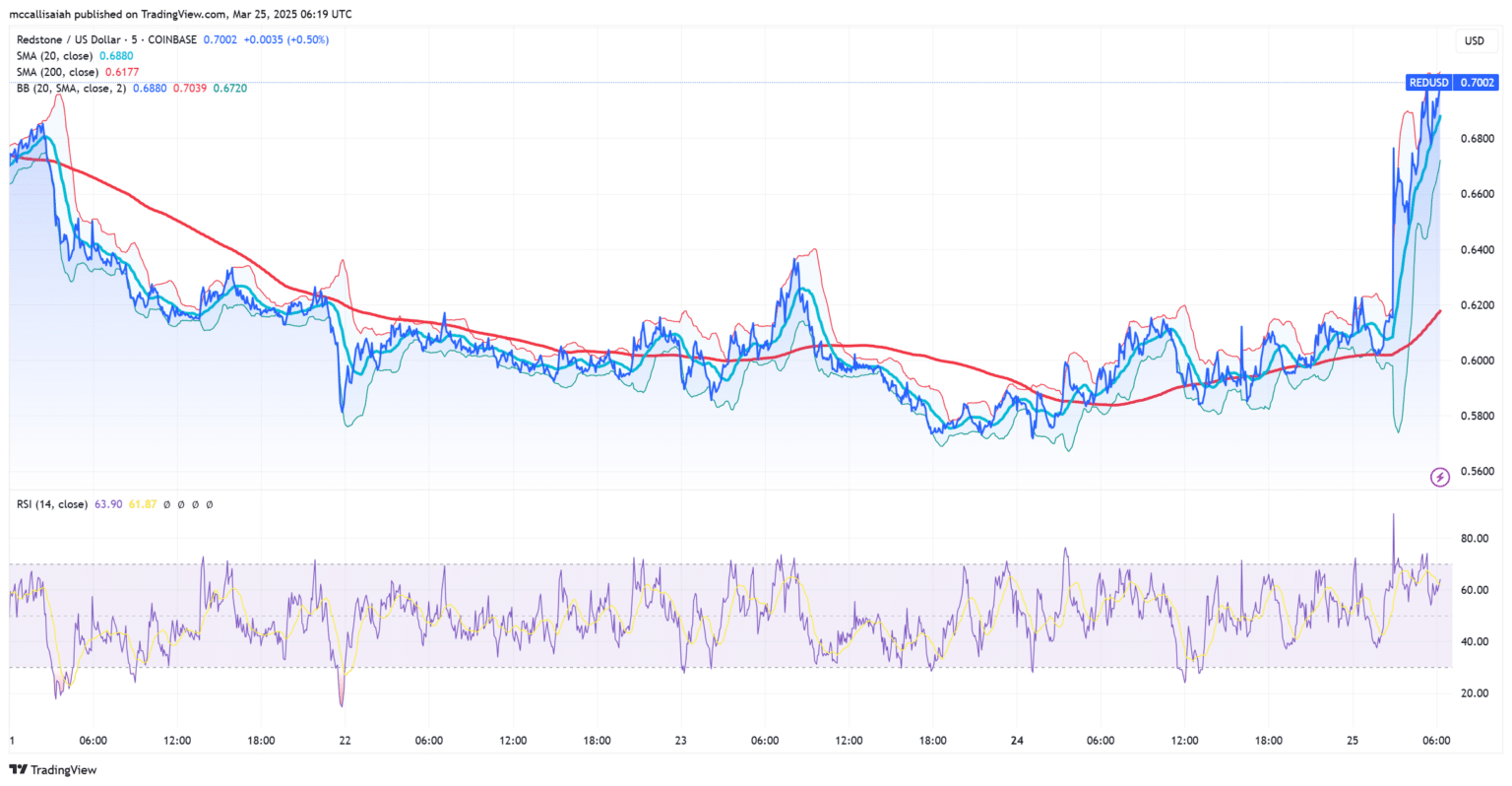The width and height of the screenshot is (1512, 786).
Task: Click the 0.7039 Bollinger upper band value
Action: (190, 89)
